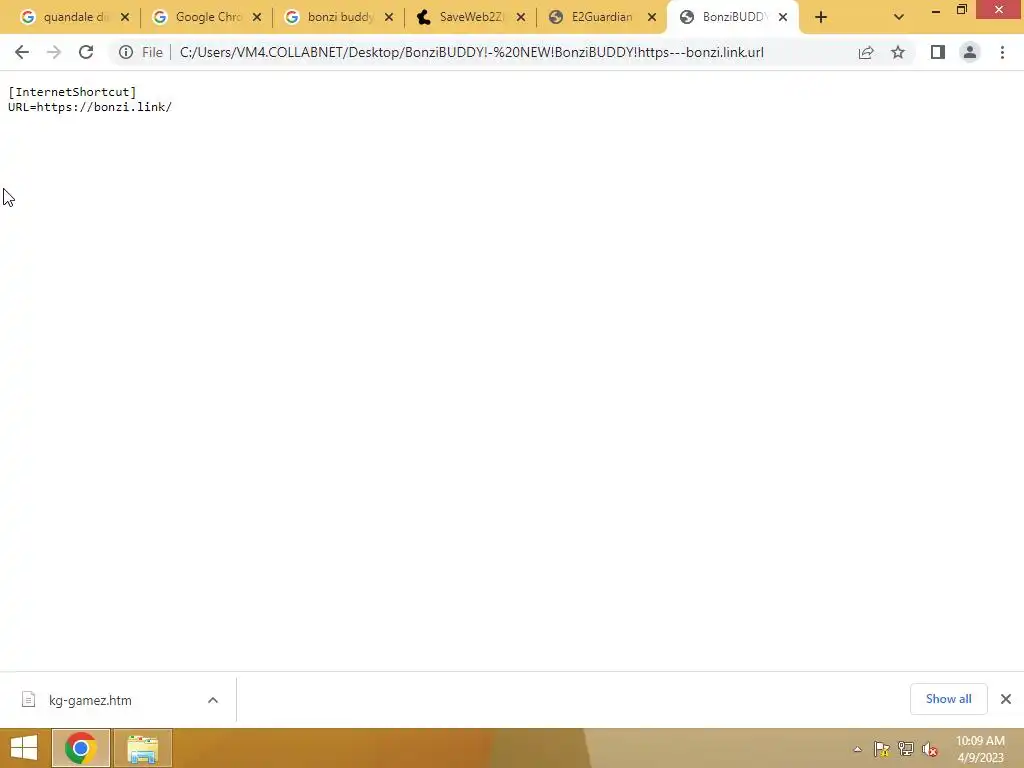This screenshot has width=1024, height=768.
Task: Bookmark this tab with the star icon
Action: (x=898, y=52)
